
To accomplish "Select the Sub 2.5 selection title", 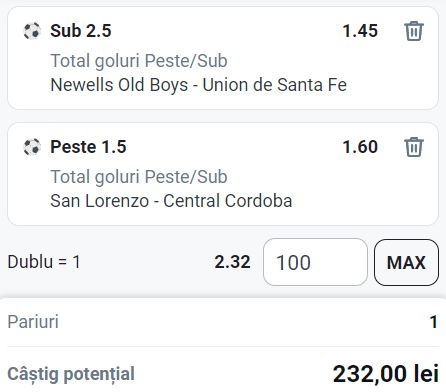I will pyautogui.click(x=81, y=31).
